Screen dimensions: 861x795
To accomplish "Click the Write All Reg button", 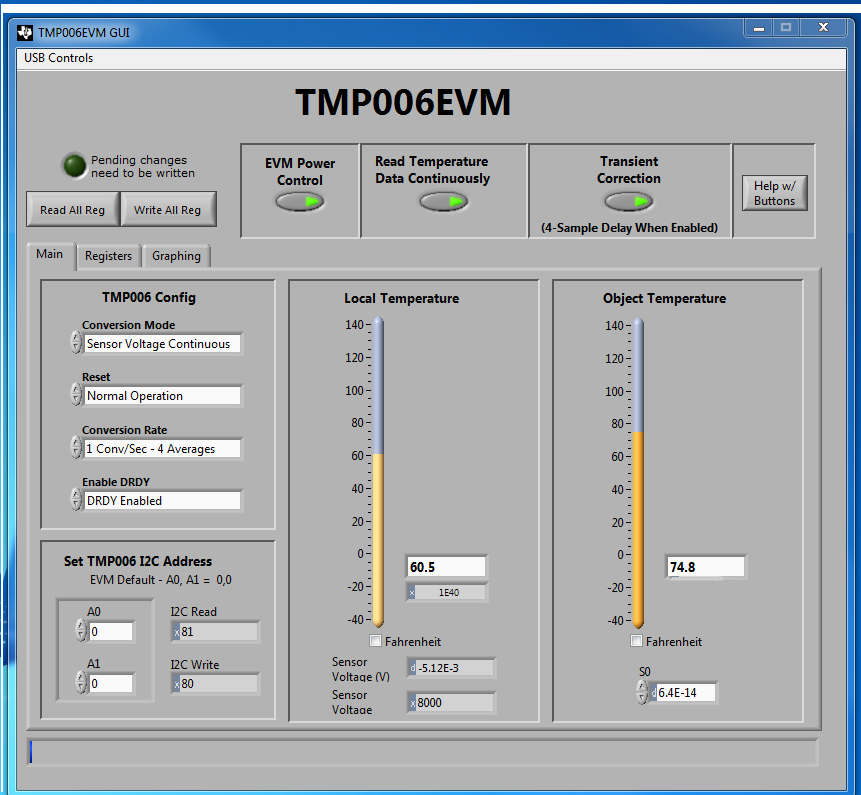I will 167,210.
